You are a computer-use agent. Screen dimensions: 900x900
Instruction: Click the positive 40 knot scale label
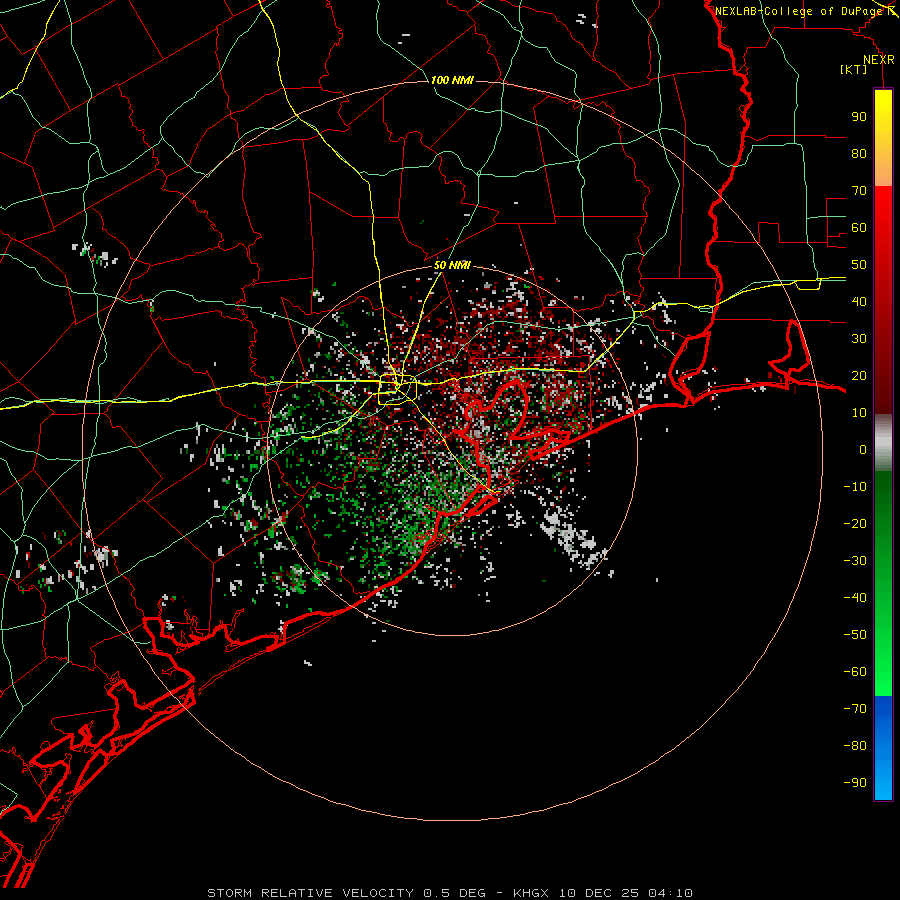pyautogui.click(x=859, y=301)
